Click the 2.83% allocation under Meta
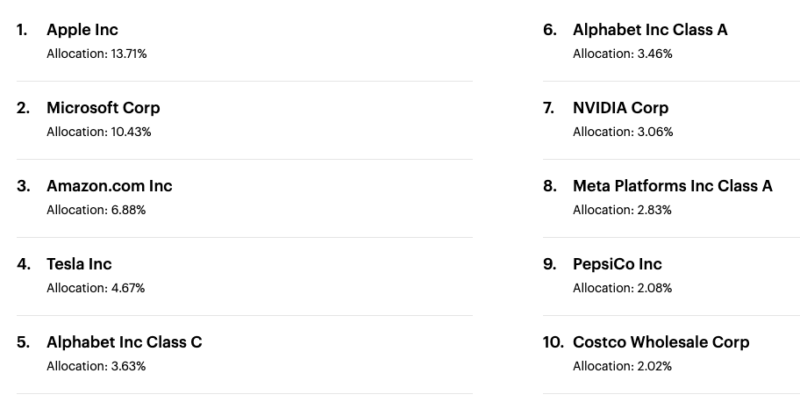 [x=622, y=210]
